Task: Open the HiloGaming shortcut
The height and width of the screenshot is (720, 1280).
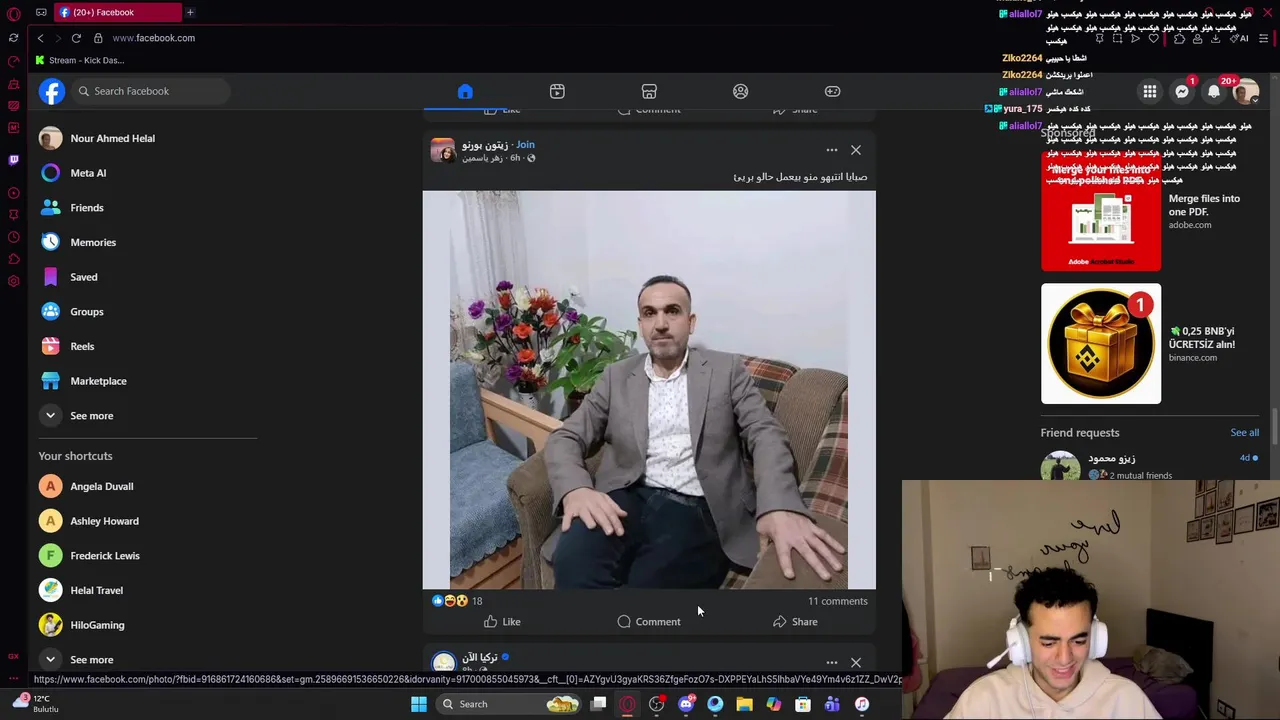Action: pyautogui.click(x=147, y=625)
